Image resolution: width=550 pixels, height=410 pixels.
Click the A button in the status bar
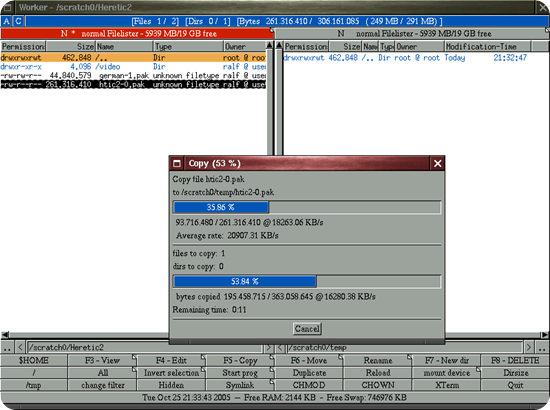6,21
